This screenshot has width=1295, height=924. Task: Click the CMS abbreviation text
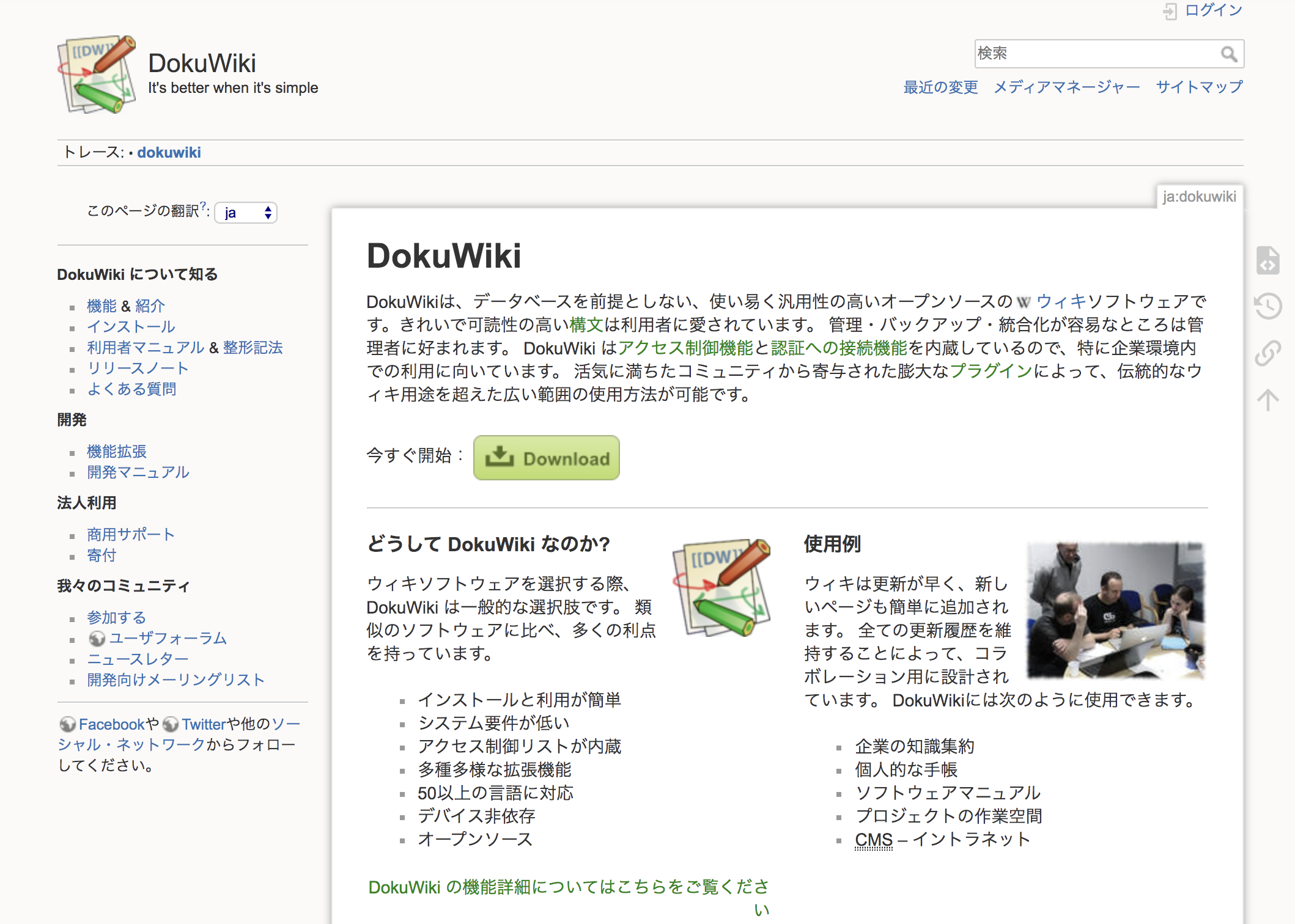click(x=874, y=840)
